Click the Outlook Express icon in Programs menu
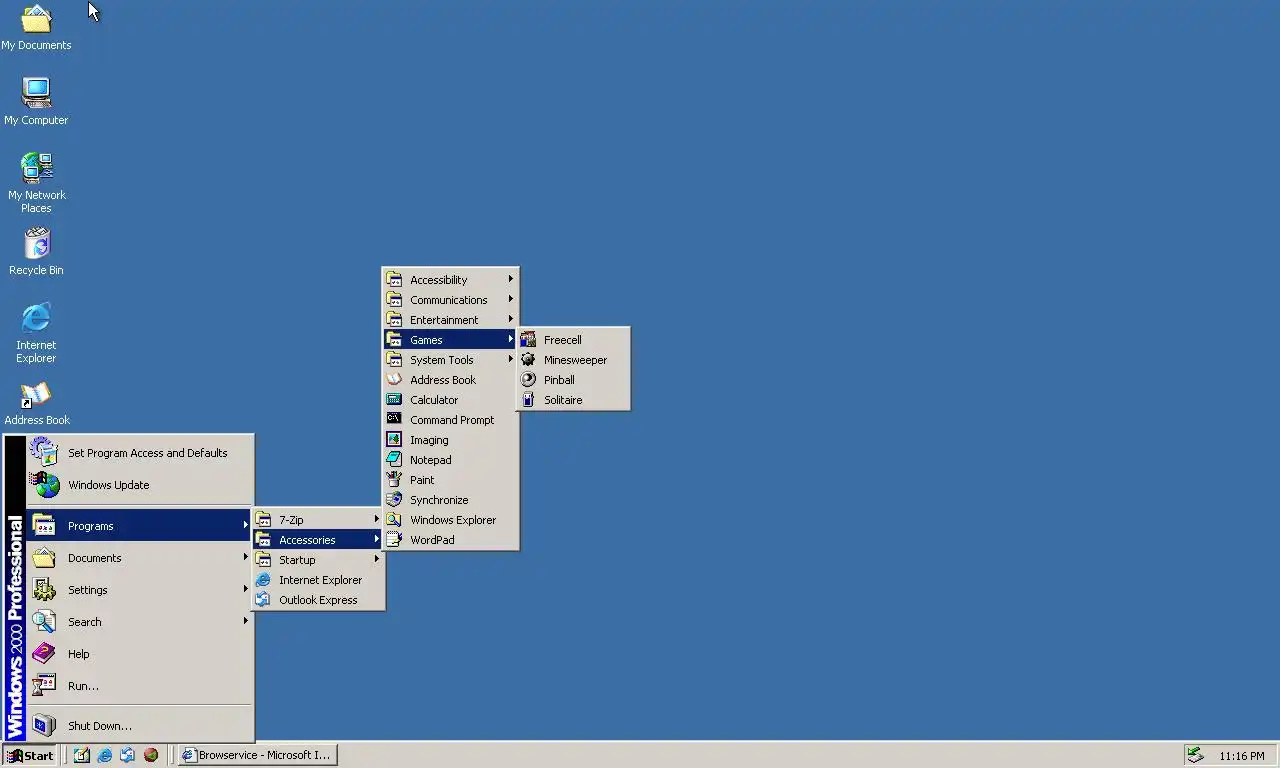The image size is (1280, 768). (263, 600)
